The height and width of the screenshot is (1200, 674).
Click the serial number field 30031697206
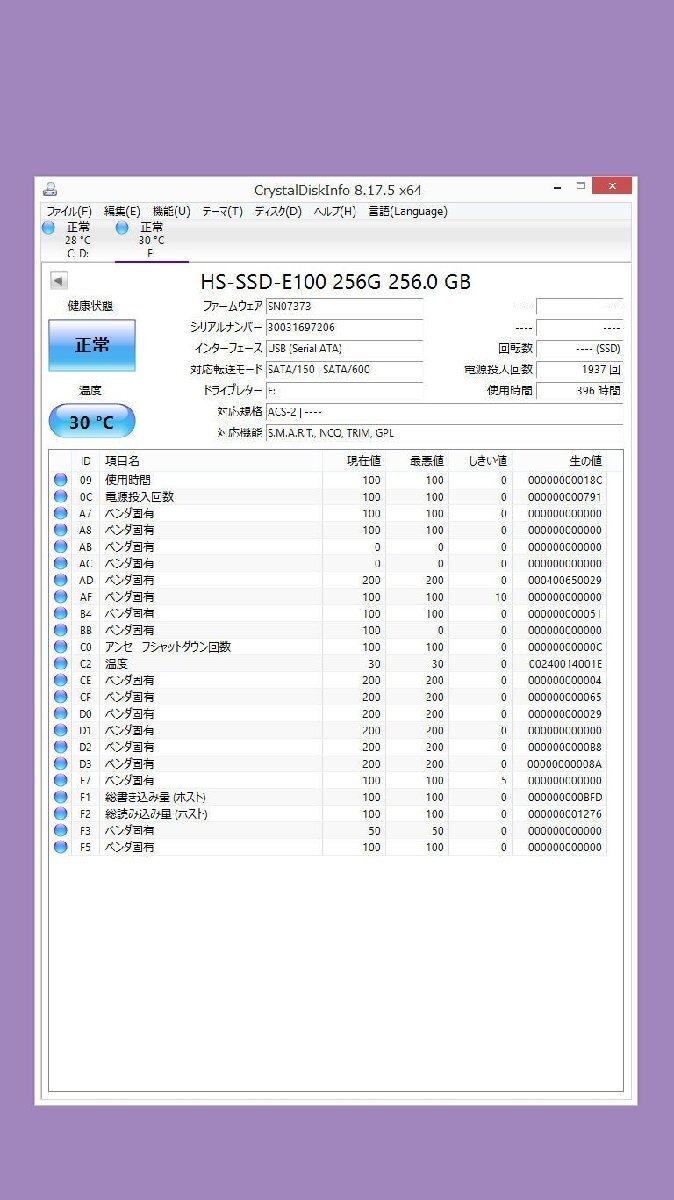pos(344,327)
